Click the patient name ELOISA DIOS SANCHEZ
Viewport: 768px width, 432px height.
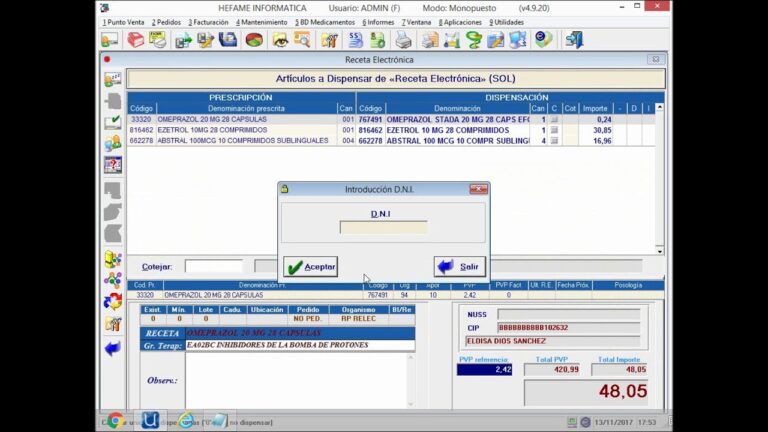point(506,341)
